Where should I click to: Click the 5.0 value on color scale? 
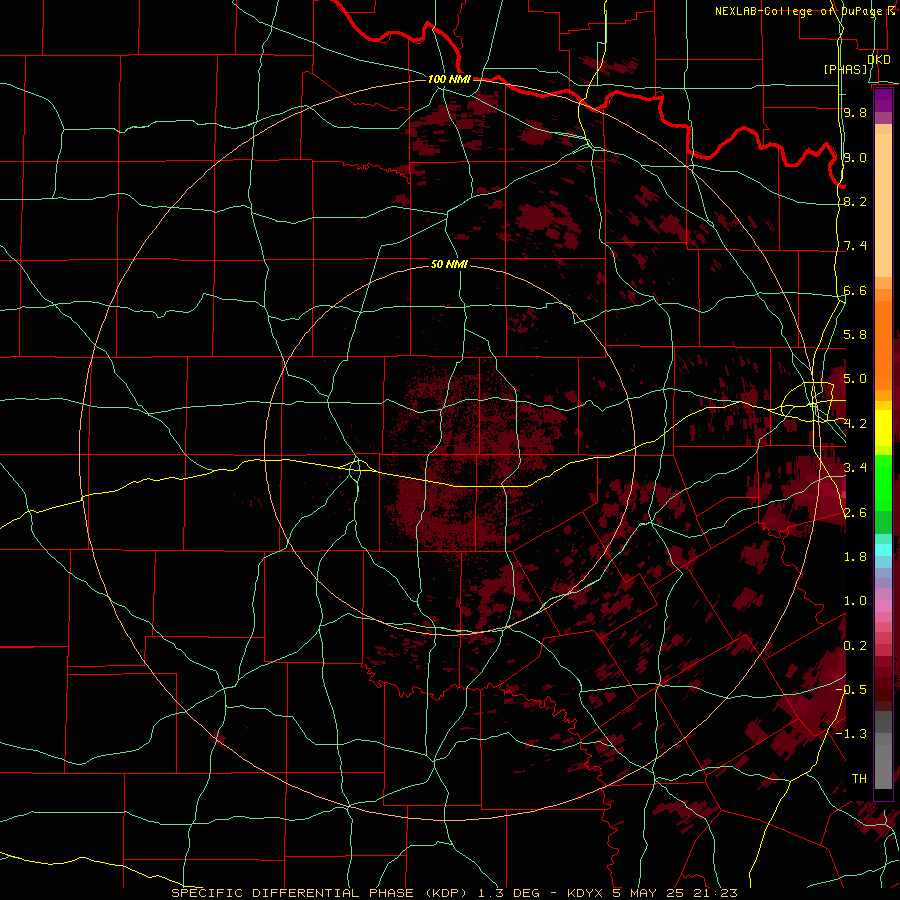click(x=855, y=379)
